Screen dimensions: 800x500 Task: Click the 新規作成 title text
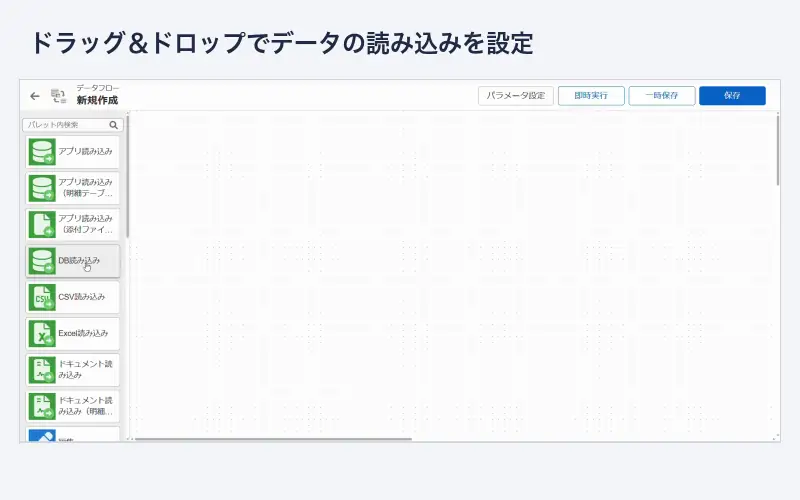pos(97,101)
